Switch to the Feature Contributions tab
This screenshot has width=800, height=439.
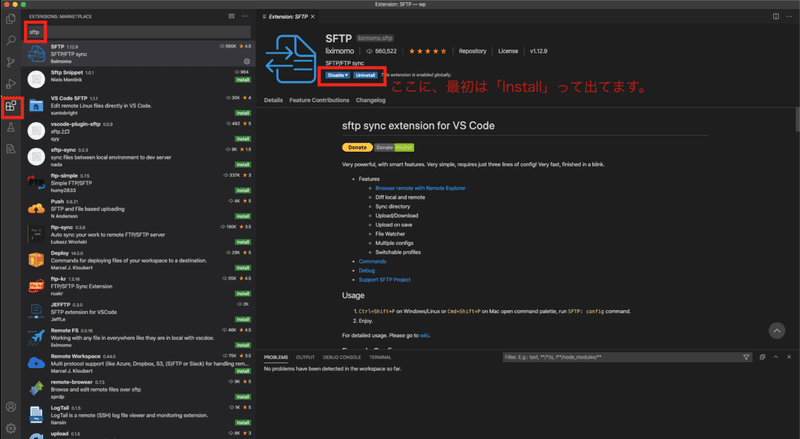coord(319,100)
